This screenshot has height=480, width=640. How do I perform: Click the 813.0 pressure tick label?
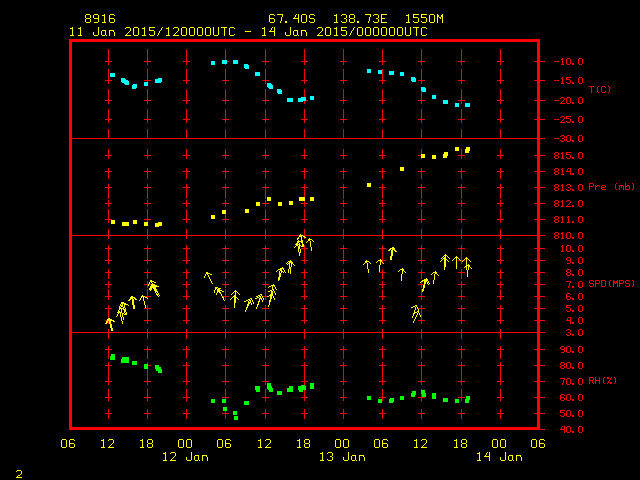coord(569,188)
